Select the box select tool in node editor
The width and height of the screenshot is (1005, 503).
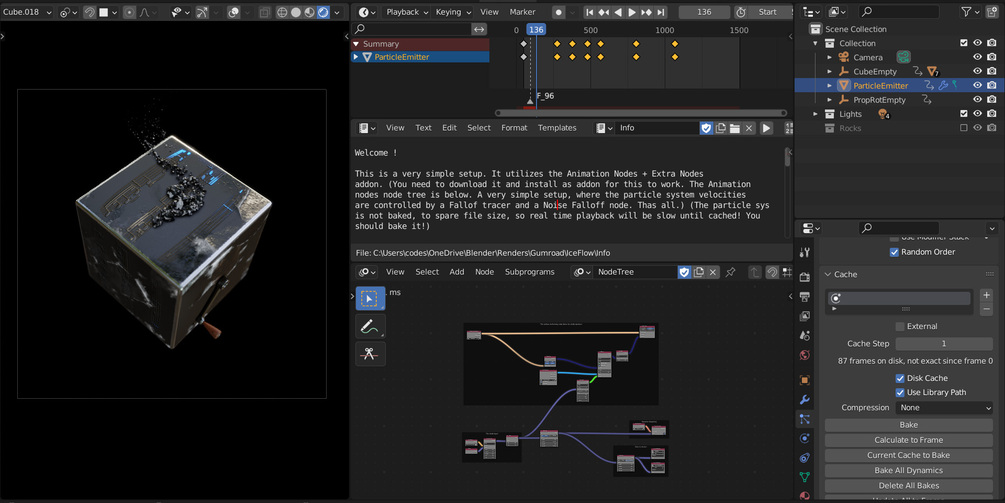click(370, 299)
